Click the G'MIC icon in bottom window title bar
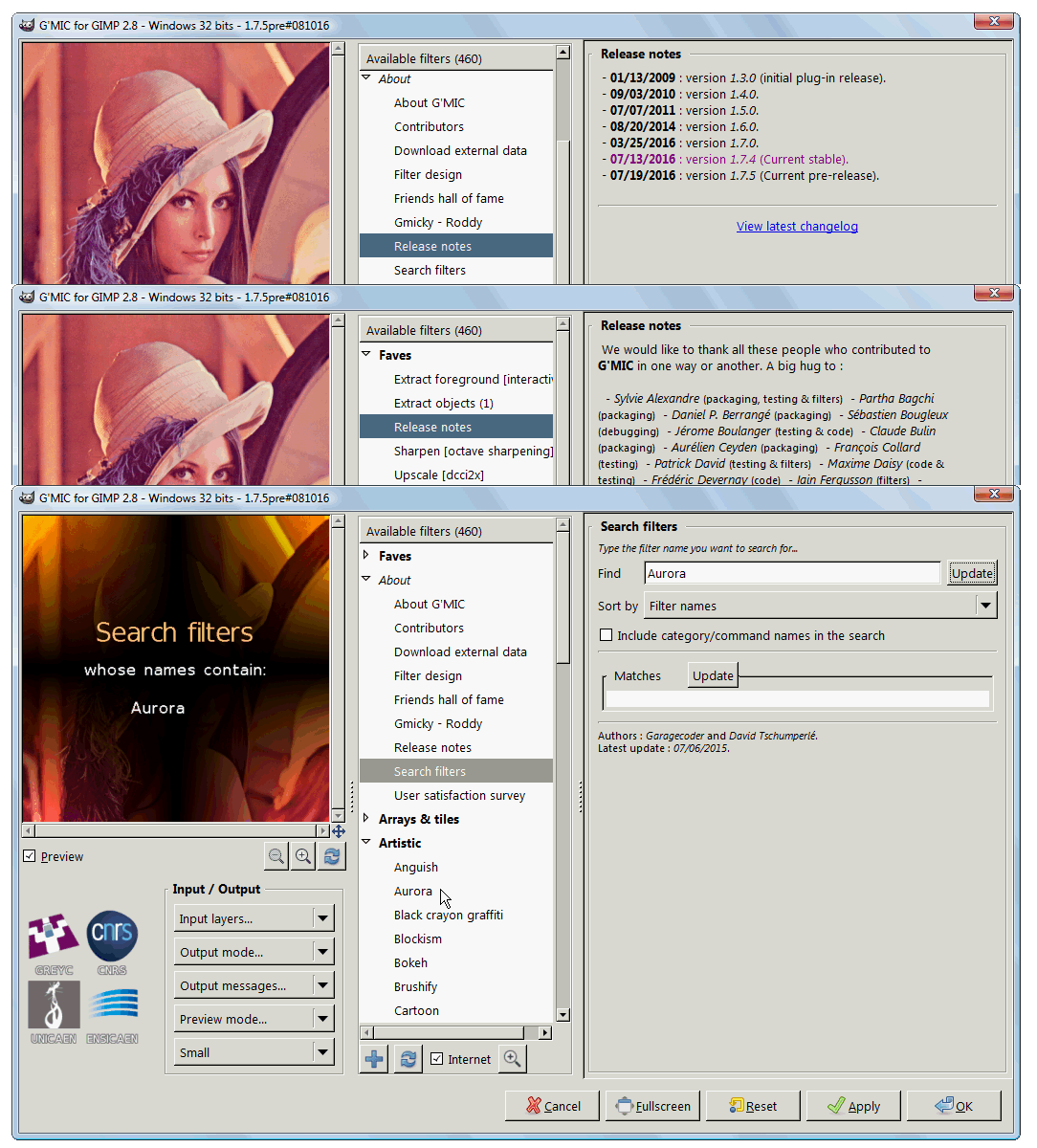This screenshot has width=1037, height=1148. [x=27, y=497]
